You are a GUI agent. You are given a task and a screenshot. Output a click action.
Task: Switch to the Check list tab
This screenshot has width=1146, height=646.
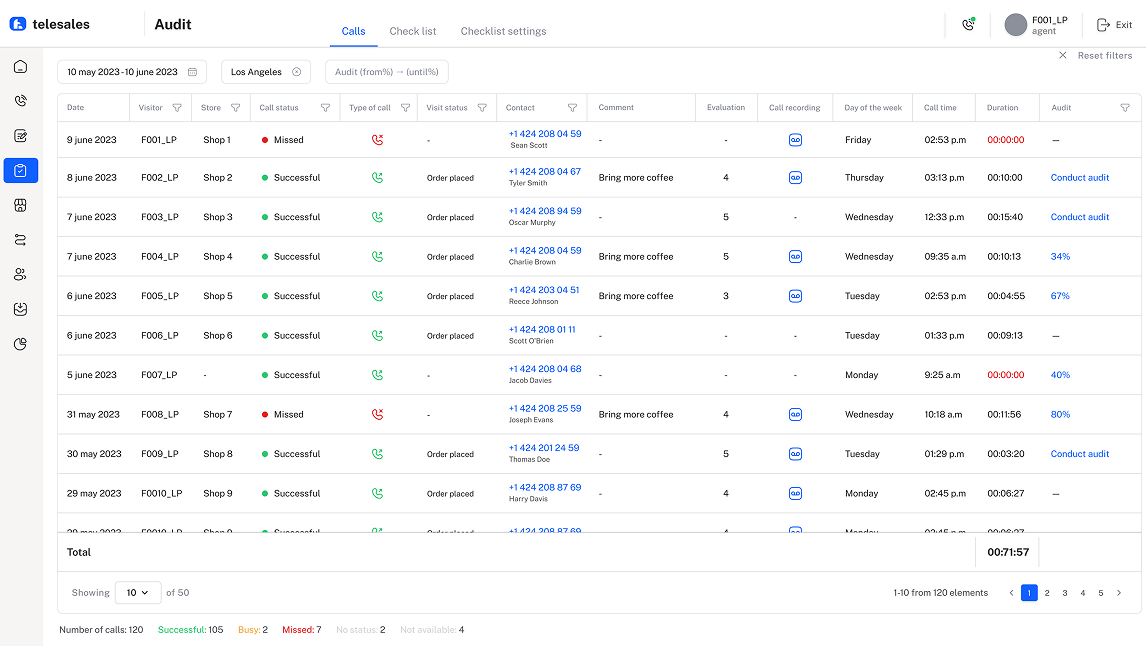pos(413,31)
